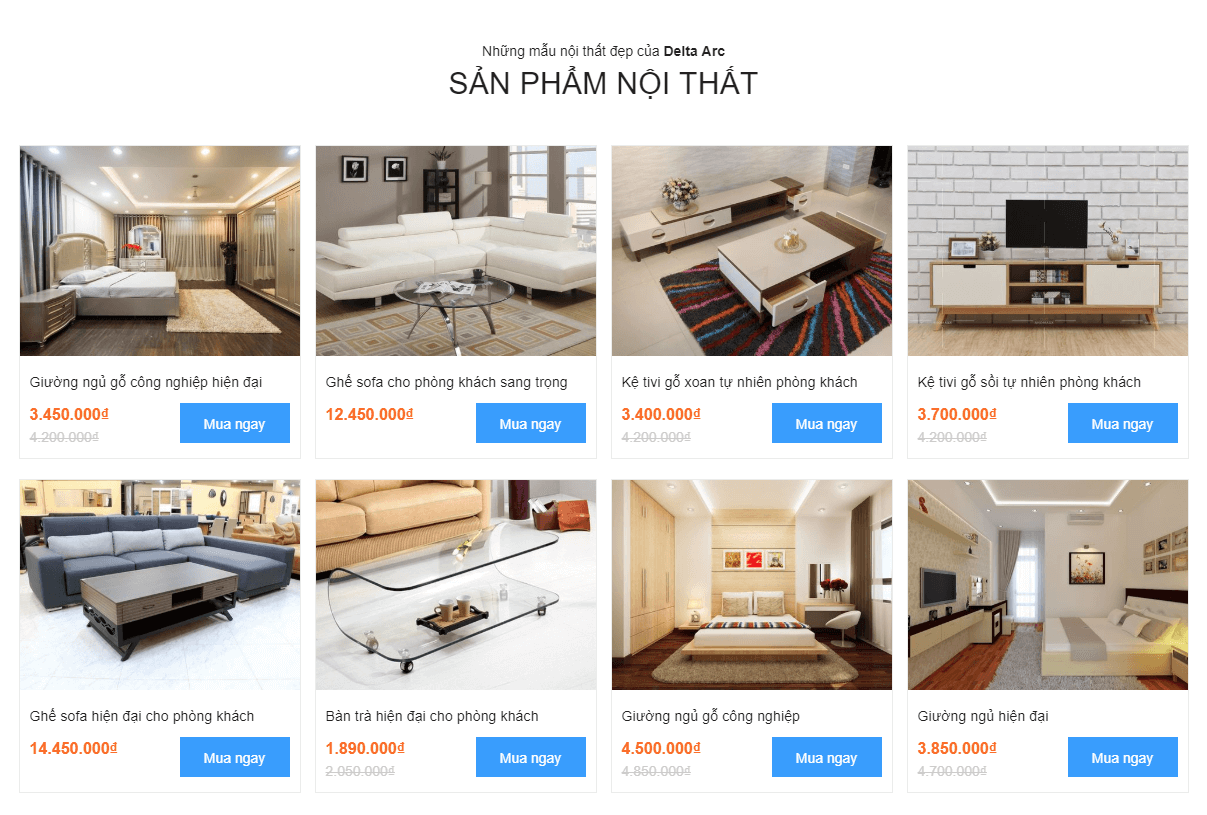Buy the 3.400.000đ TV shelf
Screen dimensions: 1207x815
coord(827,423)
